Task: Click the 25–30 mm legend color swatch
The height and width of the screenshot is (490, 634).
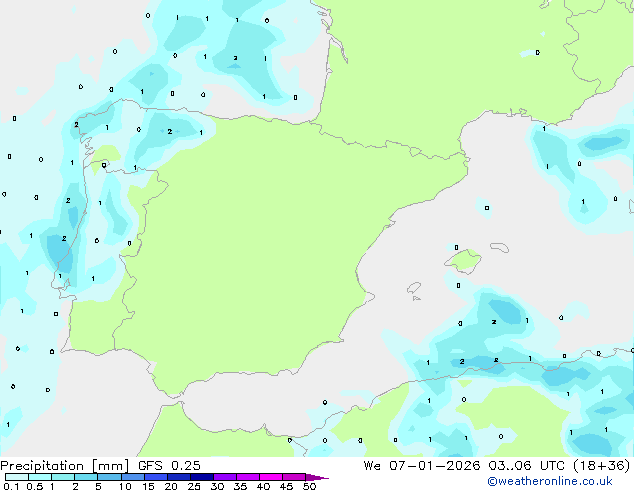Action: [202, 477]
